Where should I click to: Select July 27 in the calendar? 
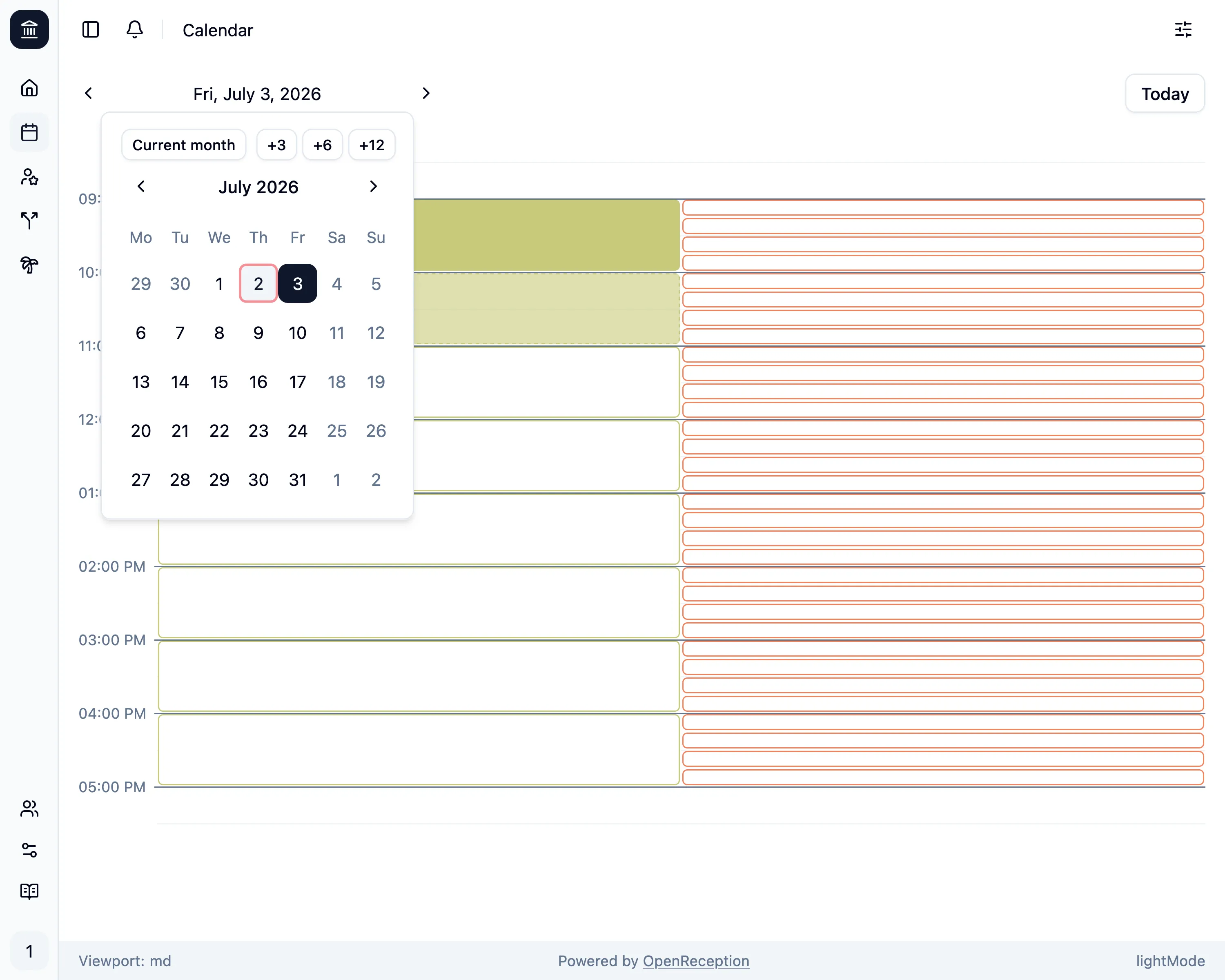click(x=141, y=480)
